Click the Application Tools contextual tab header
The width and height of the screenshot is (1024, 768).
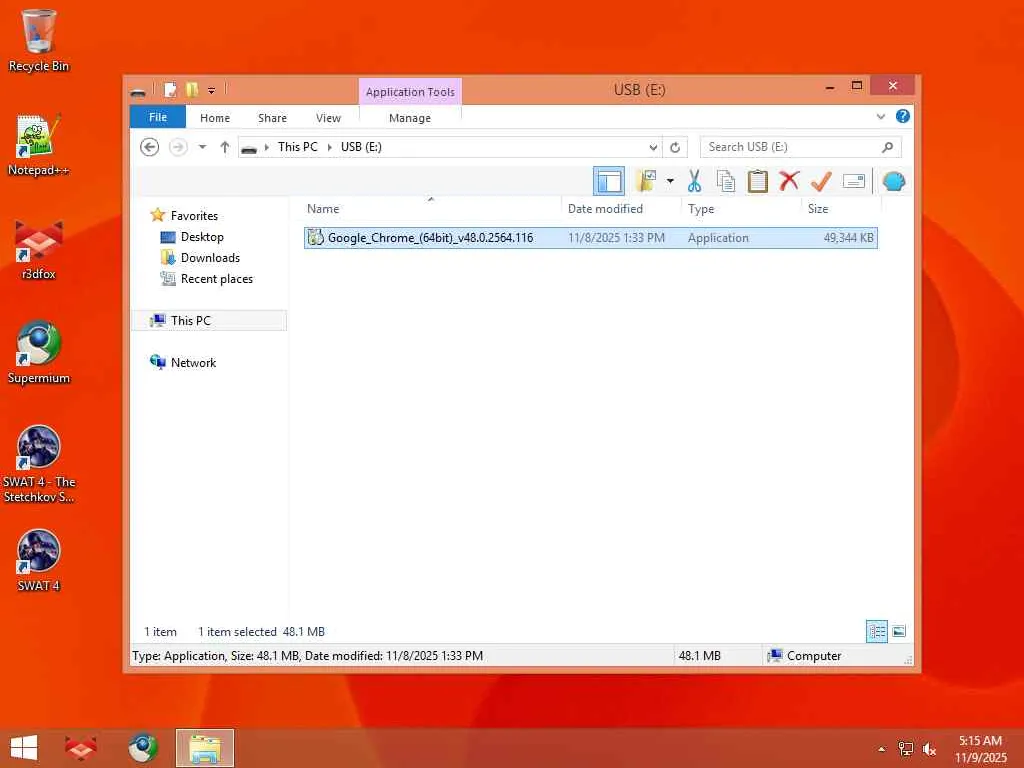coord(410,91)
